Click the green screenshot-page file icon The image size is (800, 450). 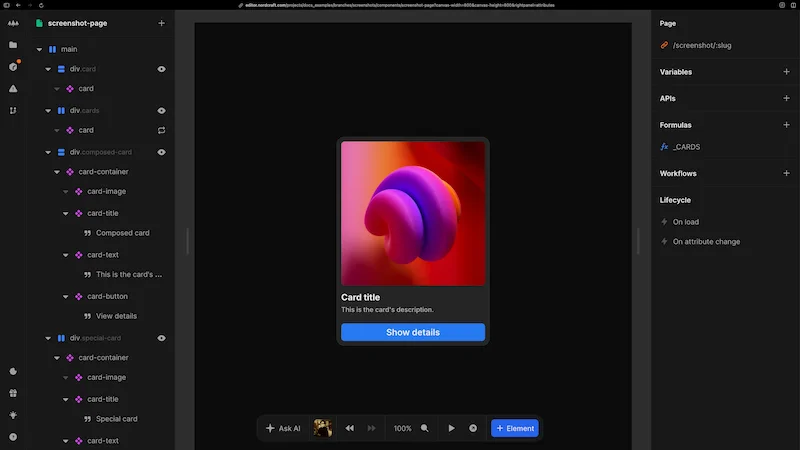coord(39,23)
